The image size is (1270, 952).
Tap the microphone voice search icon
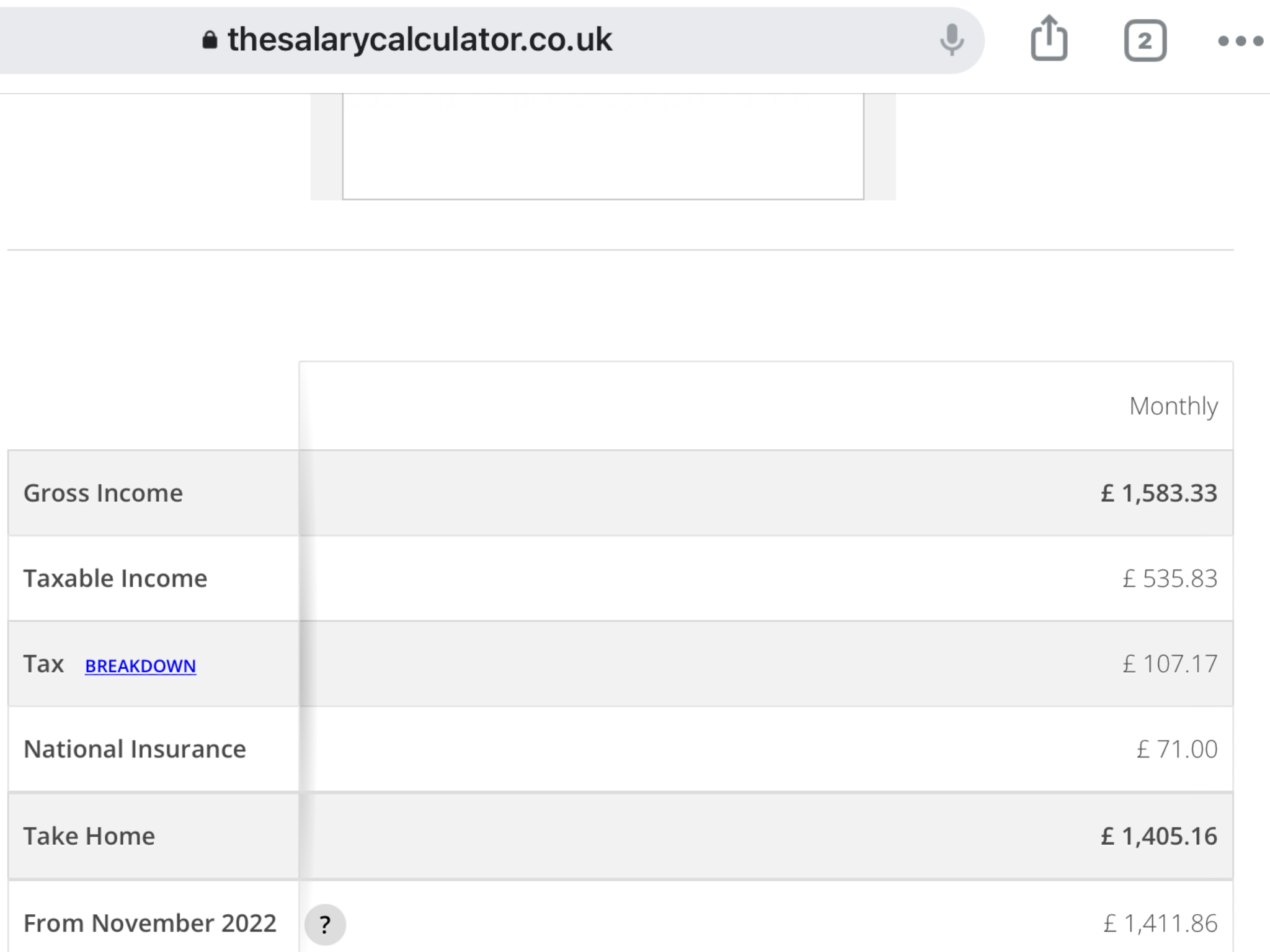point(951,40)
